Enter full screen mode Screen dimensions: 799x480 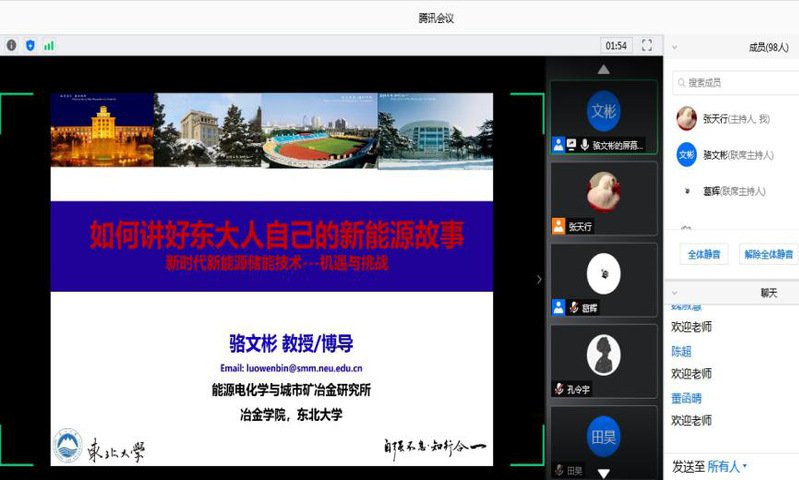pos(647,45)
